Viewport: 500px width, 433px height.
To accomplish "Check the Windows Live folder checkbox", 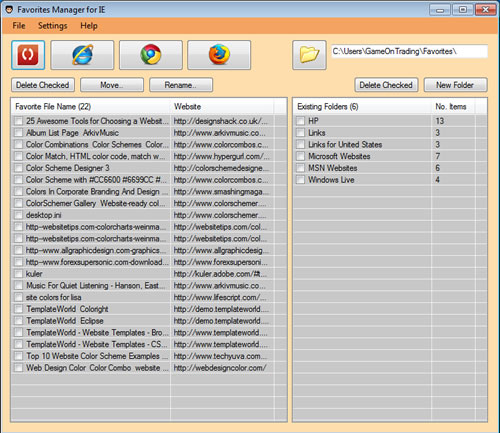I will [x=301, y=180].
